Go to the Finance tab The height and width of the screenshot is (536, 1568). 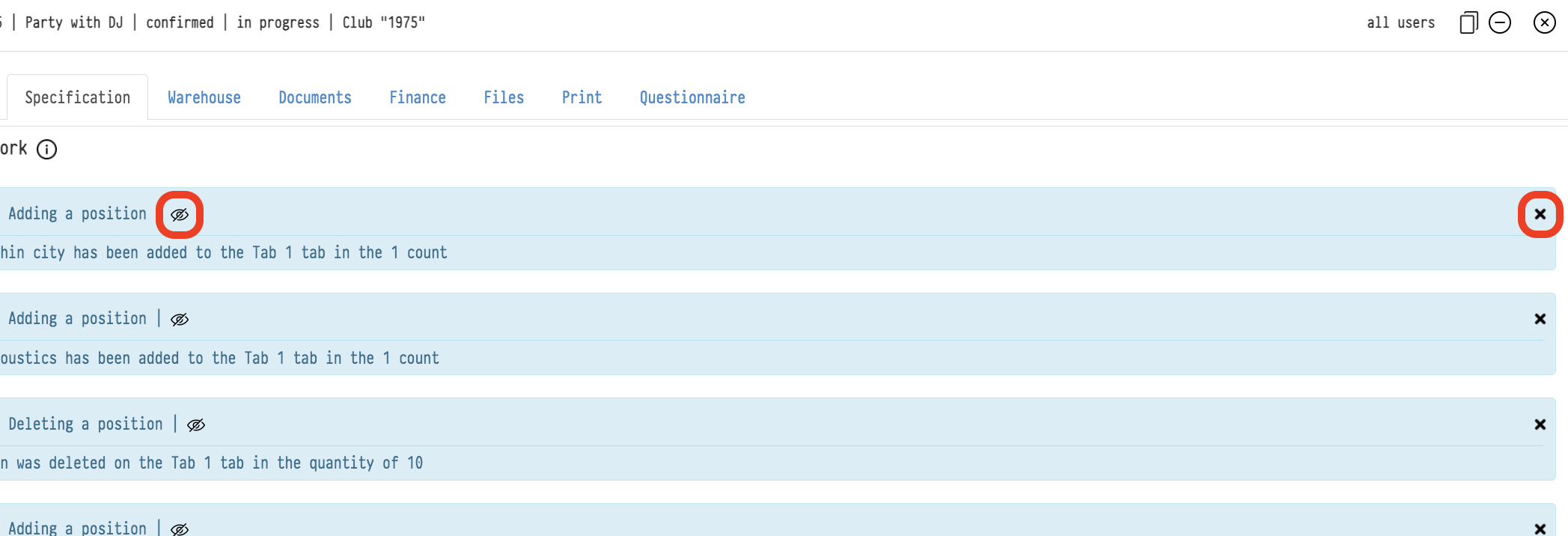click(x=418, y=97)
